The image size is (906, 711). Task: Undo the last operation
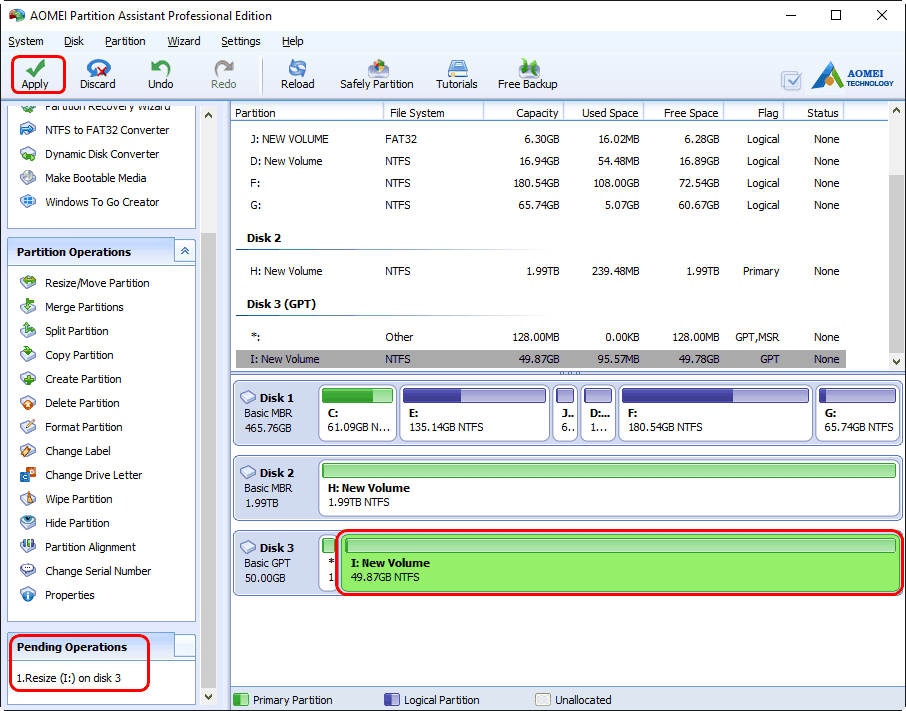click(160, 73)
